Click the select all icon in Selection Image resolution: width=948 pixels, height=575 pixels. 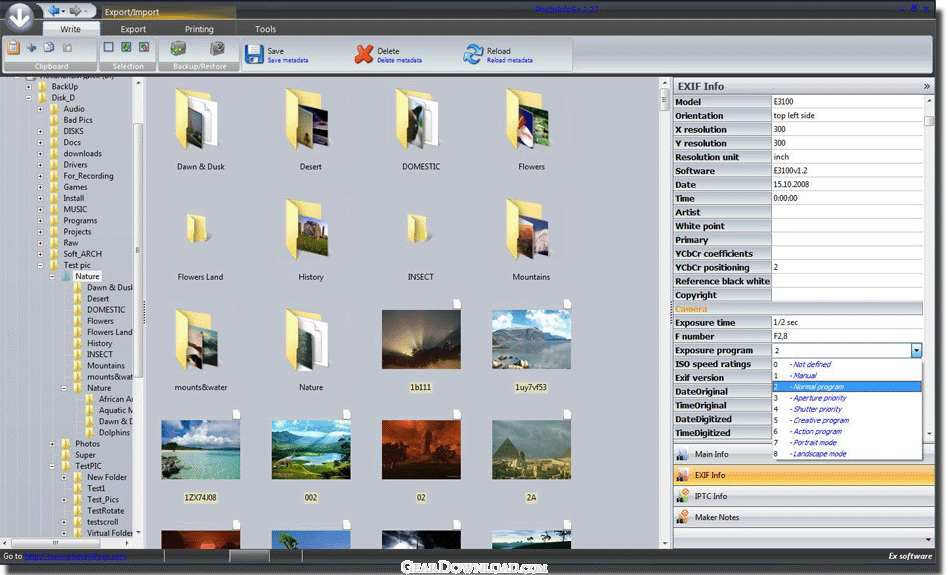point(126,47)
